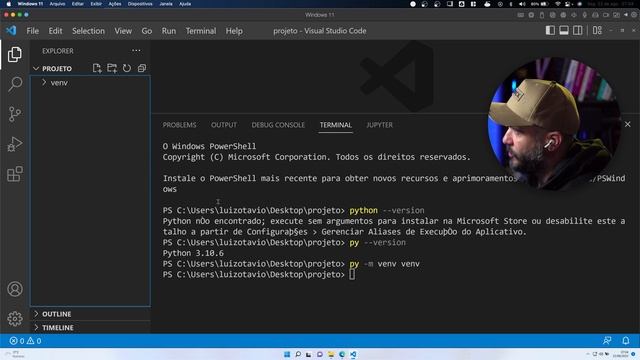Open the Terminal menu

click(x=201, y=31)
